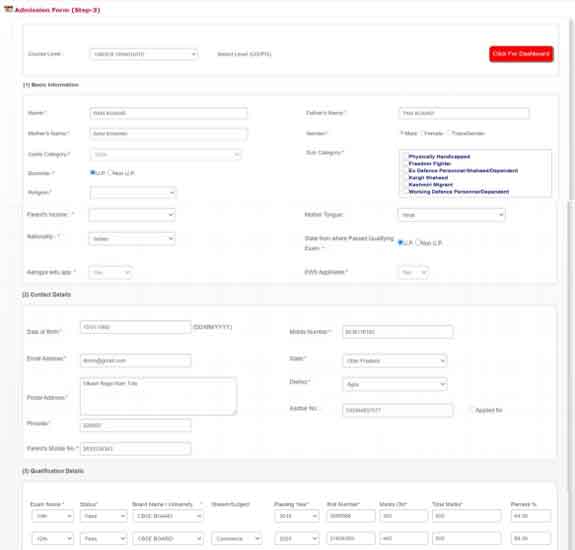Open the Nationality dropdown
Screen dimensions: 575x550
132,239
